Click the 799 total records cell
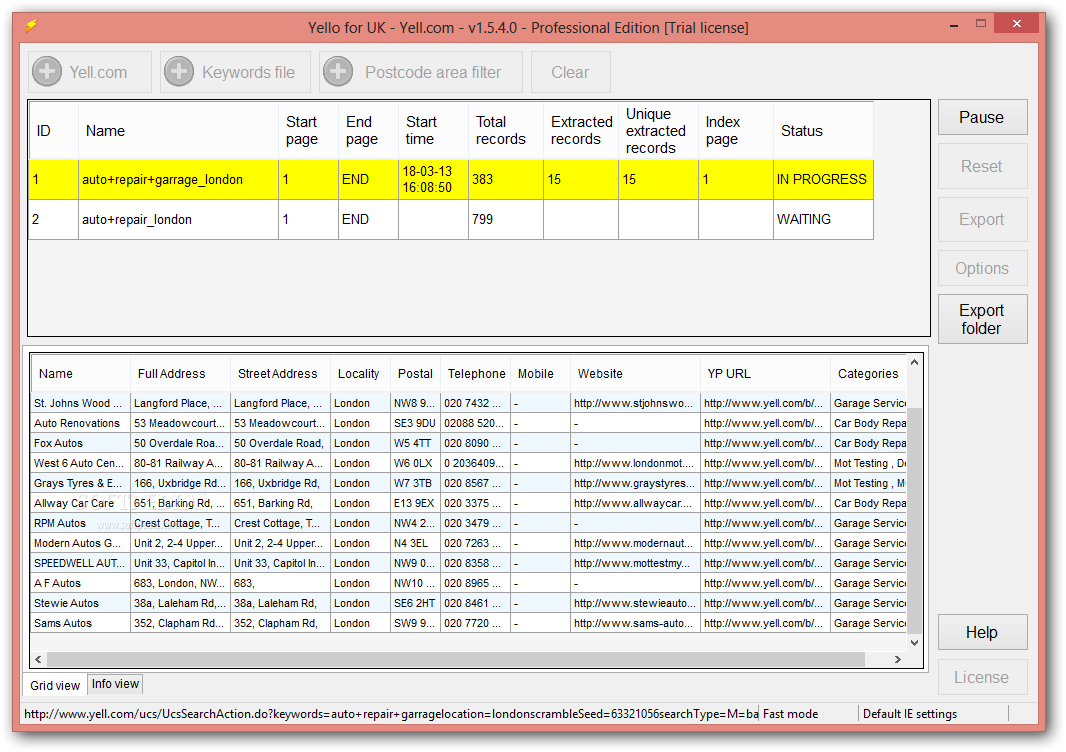This screenshot has width=1066, height=752. [x=506, y=220]
